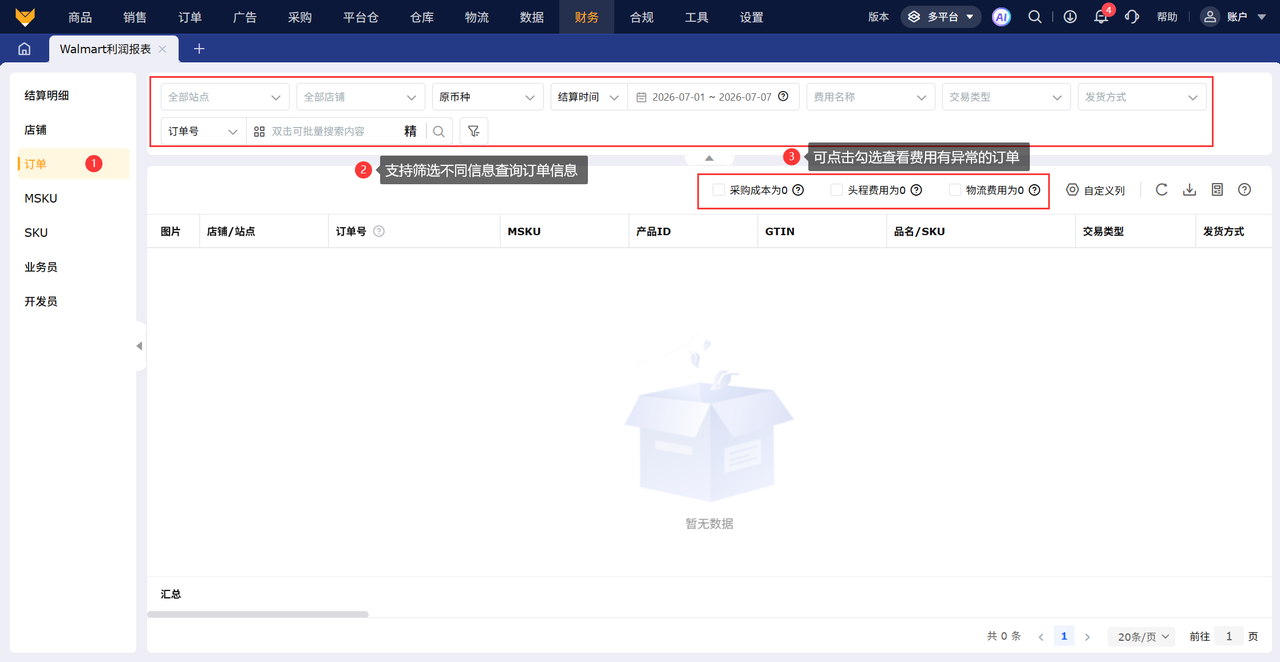The image size is (1280, 662).
Task: Add a new tab with plus icon
Action: pos(199,48)
